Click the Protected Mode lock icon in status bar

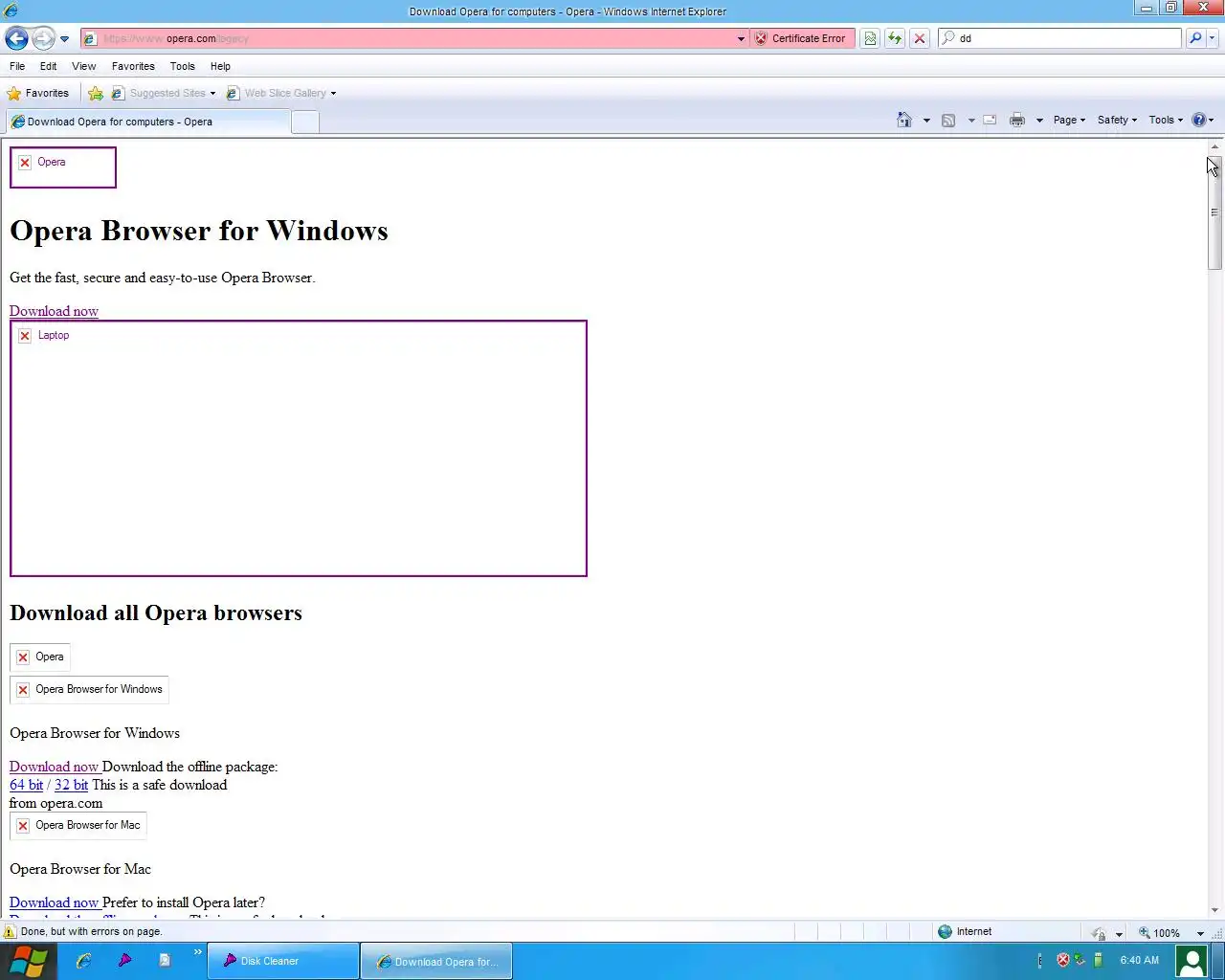click(x=1100, y=933)
